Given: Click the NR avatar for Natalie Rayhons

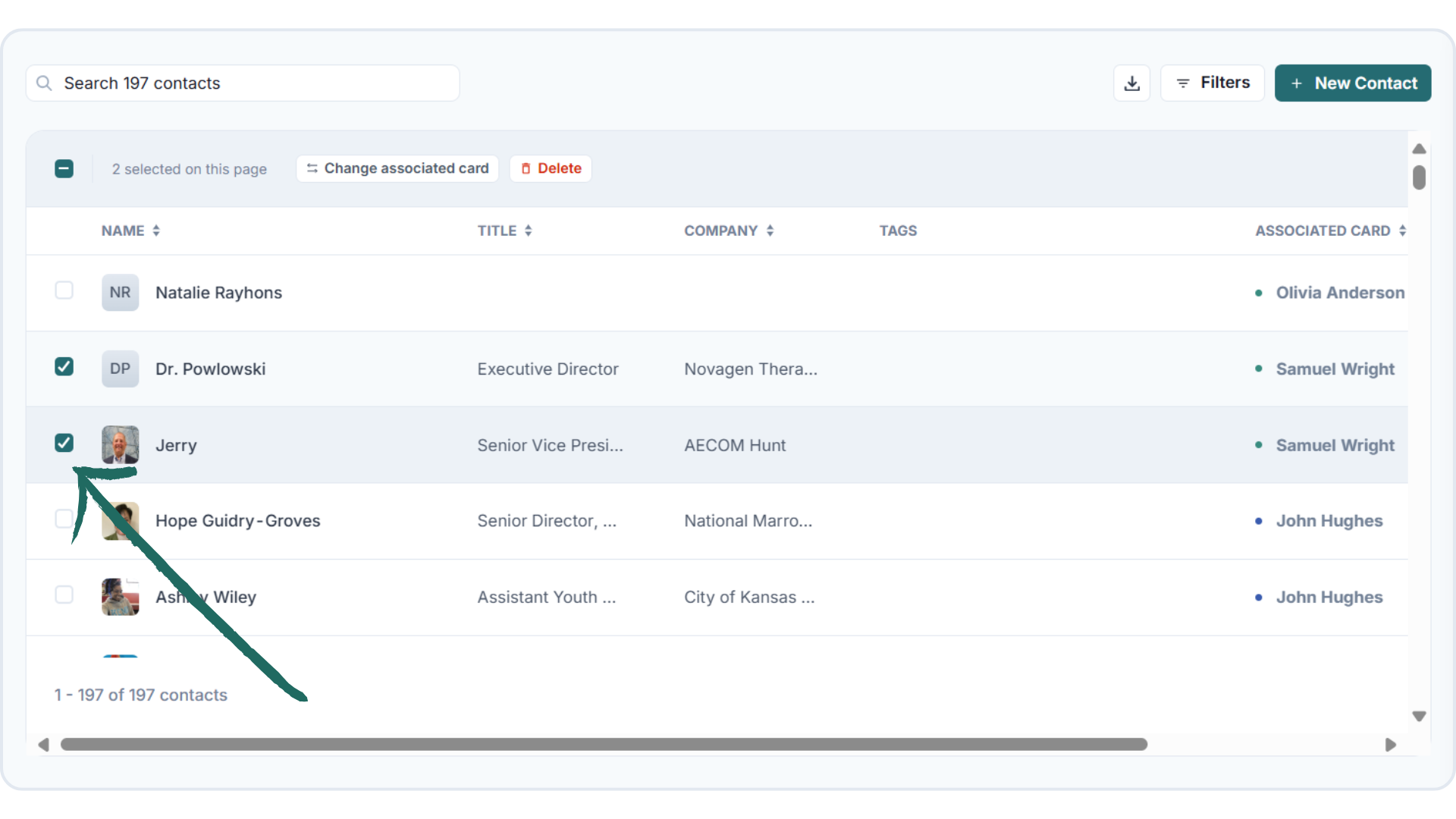Looking at the screenshot, I should point(121,293).
